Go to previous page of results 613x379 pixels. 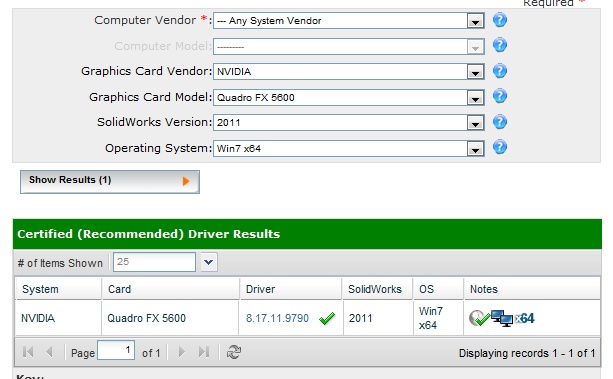[x=49, y=352]
